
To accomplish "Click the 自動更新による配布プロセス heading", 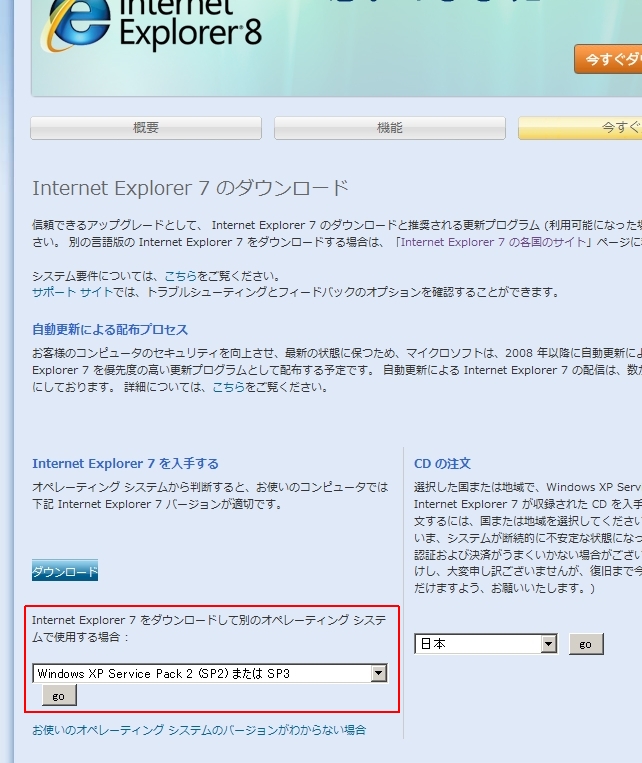I will point(110,329).
